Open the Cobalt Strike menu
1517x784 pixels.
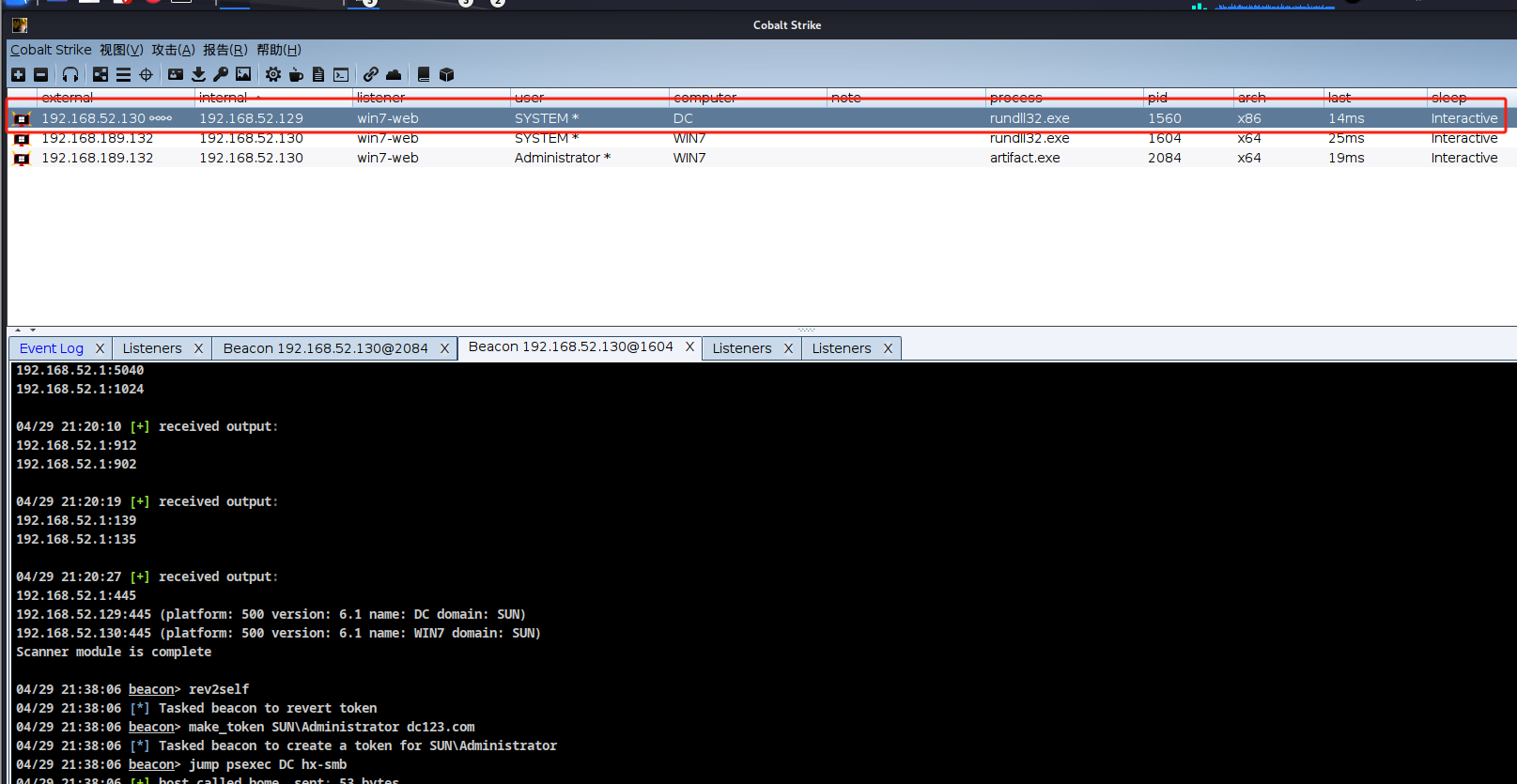[x=51, y=50]
